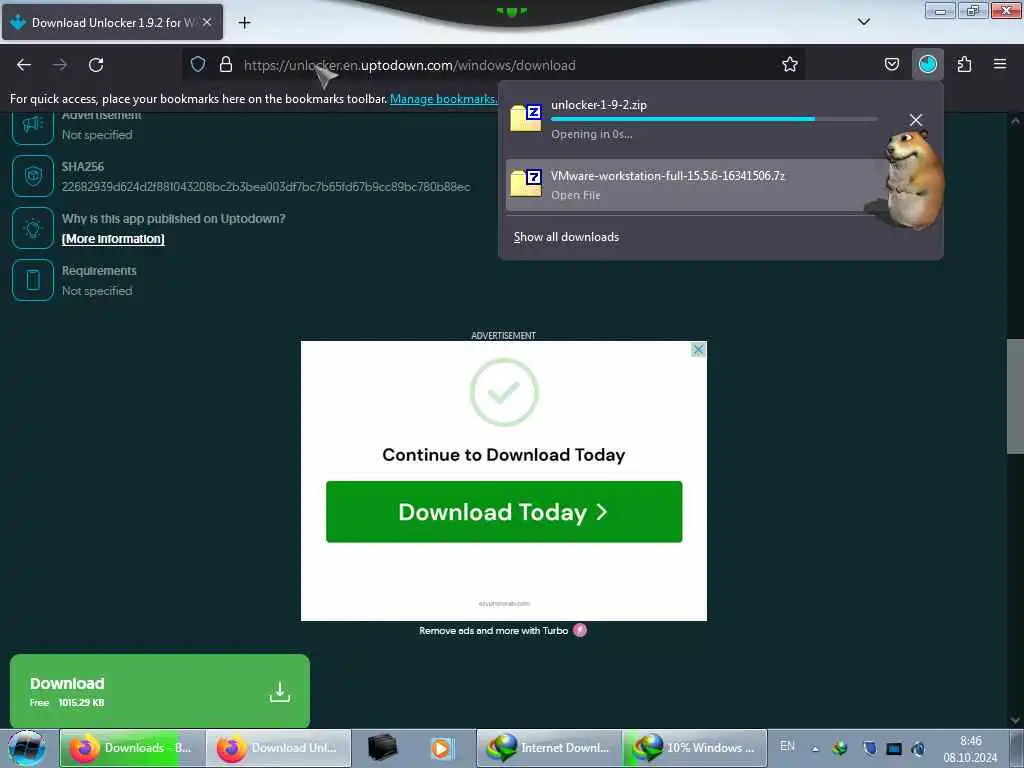
Task: Open the Firefox hamburger menu
Action: (x=1000, y=64)
